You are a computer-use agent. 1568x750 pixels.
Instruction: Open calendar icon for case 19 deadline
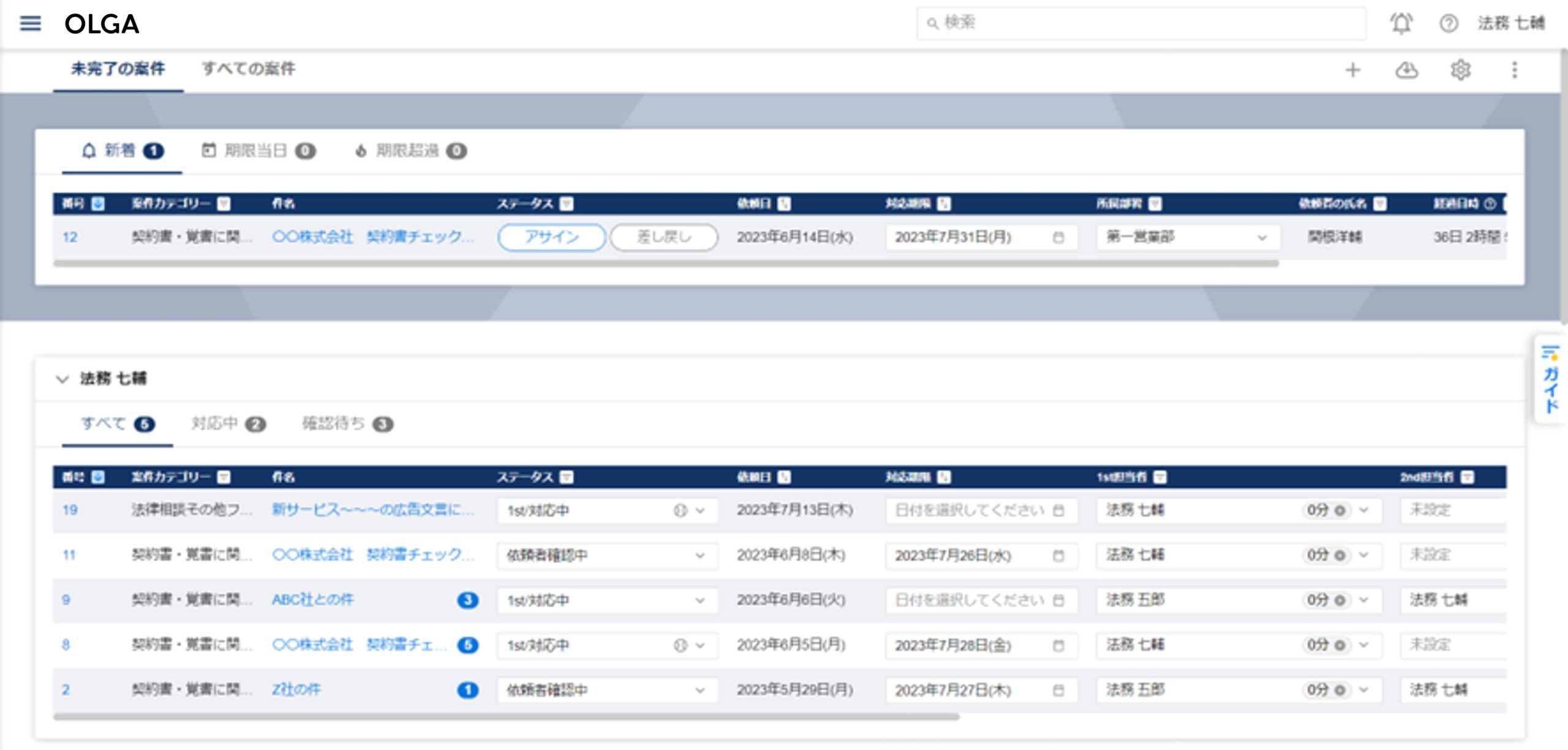coord(1058,511)
